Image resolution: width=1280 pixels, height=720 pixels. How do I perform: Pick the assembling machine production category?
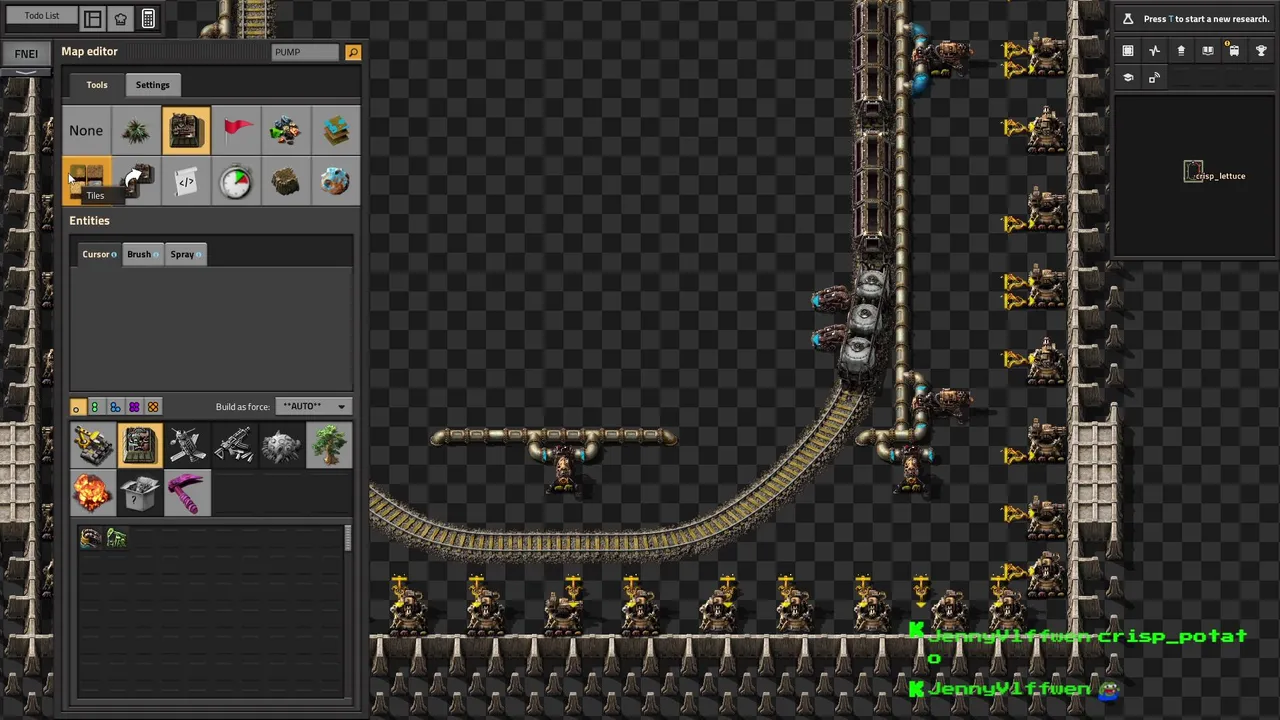click(x=140, y=445)
